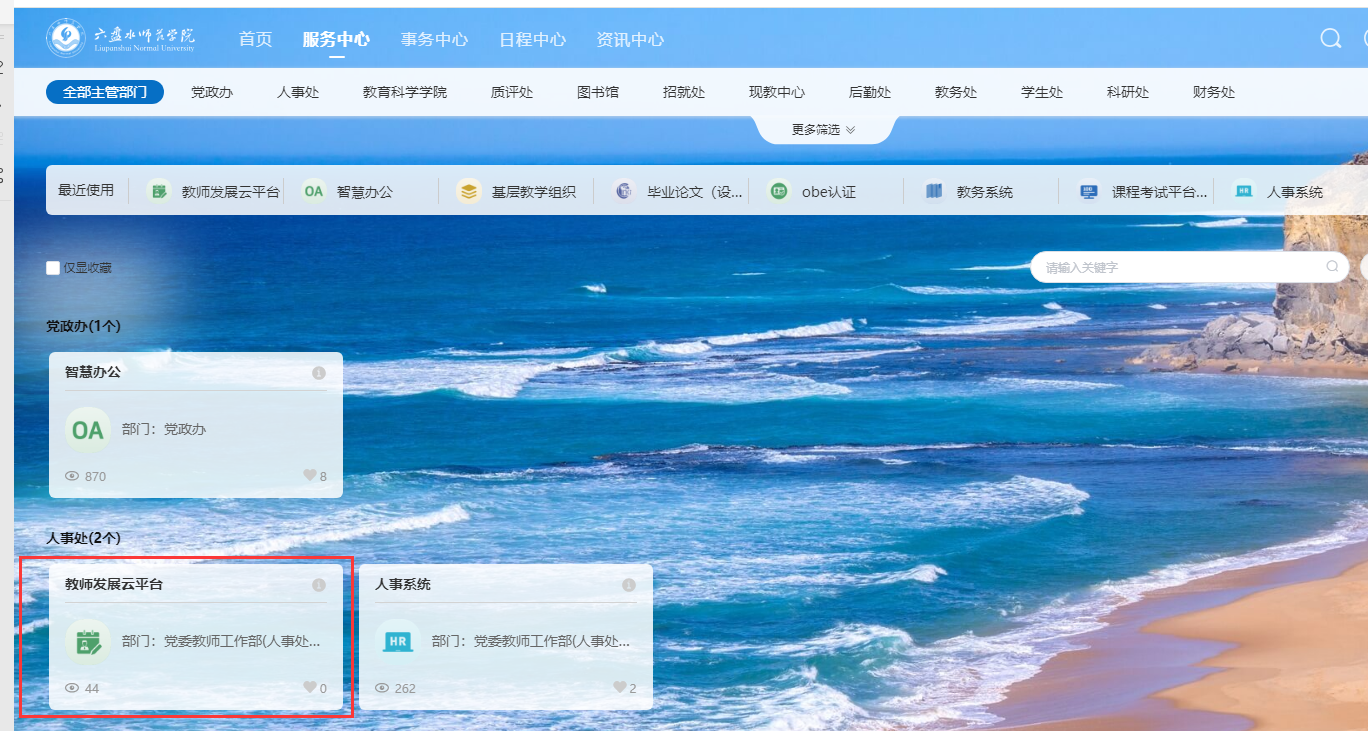Screen dimensions: 1368x731
Task: Enable the 仅显收藏 checkbox
Action: pyautogui.click(x=53, y=268)
